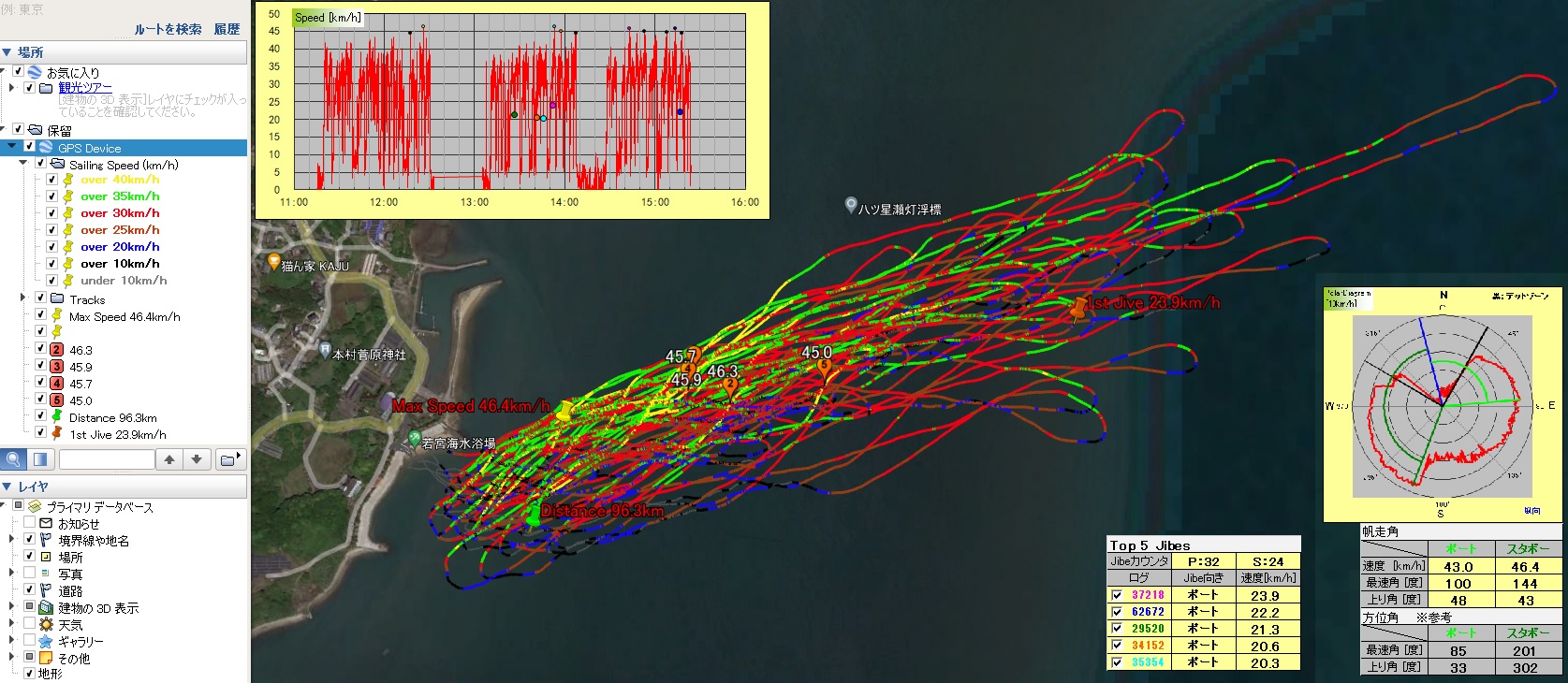Click the pushpin icon beside over 10km/h
The height and width of the screenshot is (683, 1568).
68,264
